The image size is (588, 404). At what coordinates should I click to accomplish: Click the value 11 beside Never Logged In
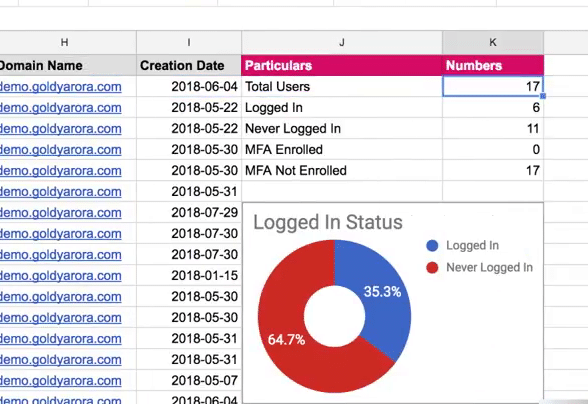493,129
